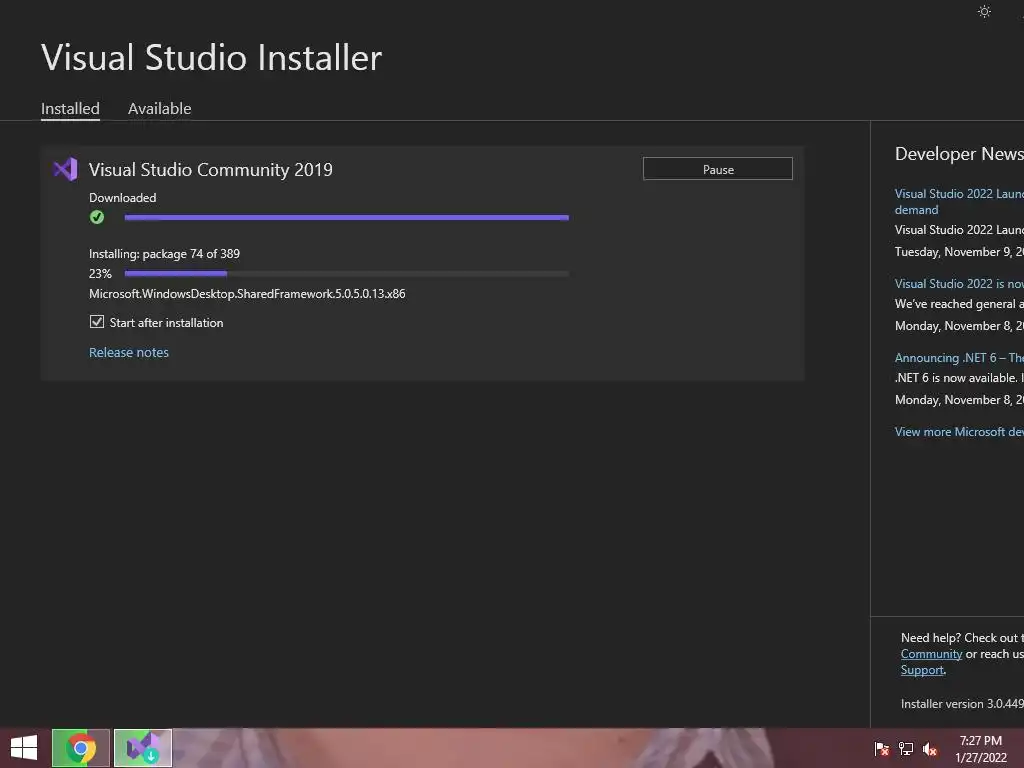Click the Tuesday, November 9 news date
This screenshot has width=1024, height=768.
(959, 252)
